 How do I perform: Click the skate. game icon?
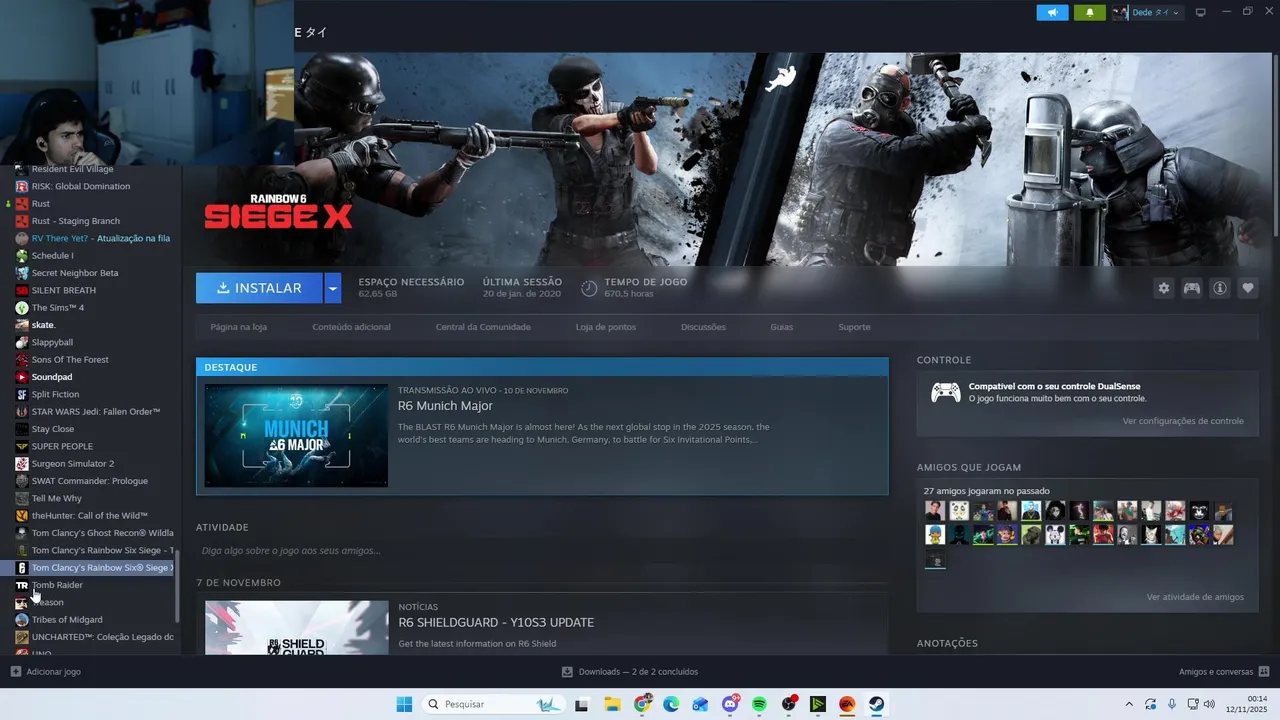click(x=22, y=325)
